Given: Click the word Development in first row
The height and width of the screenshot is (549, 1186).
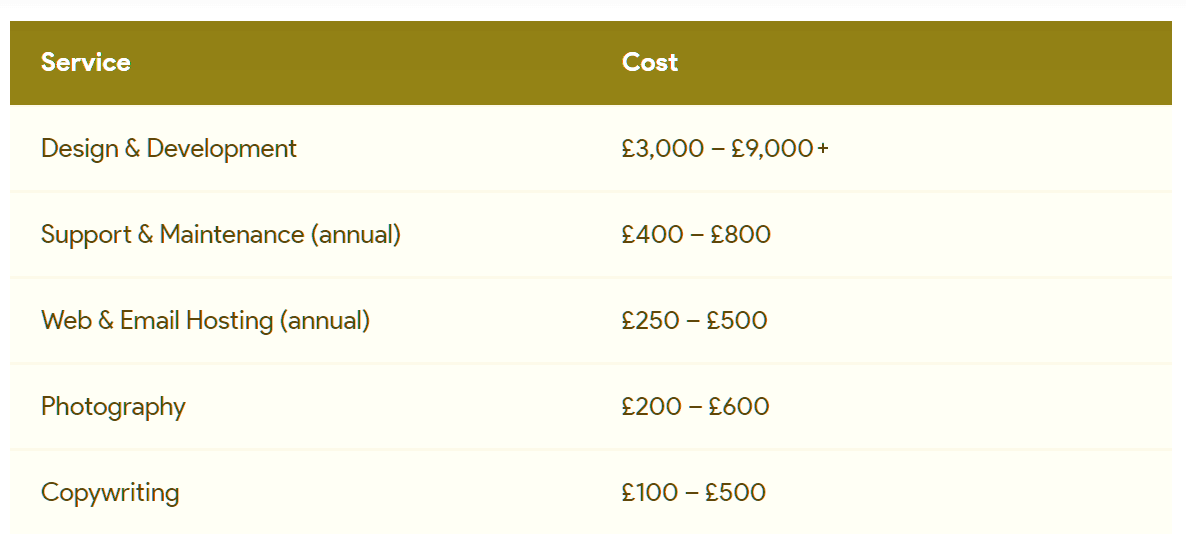Looking at the screenshot, I should pos(222,148).
